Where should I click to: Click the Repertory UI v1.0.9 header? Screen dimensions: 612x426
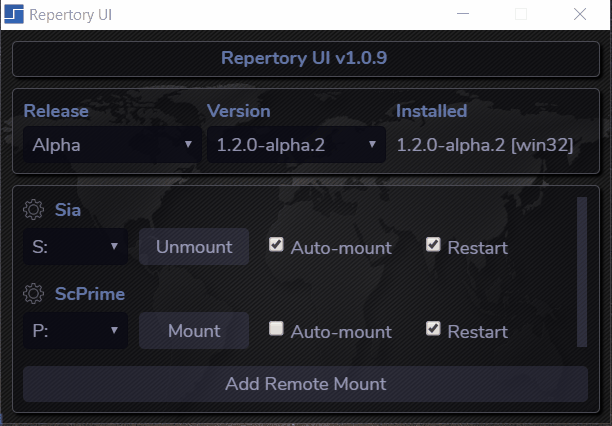305,58
